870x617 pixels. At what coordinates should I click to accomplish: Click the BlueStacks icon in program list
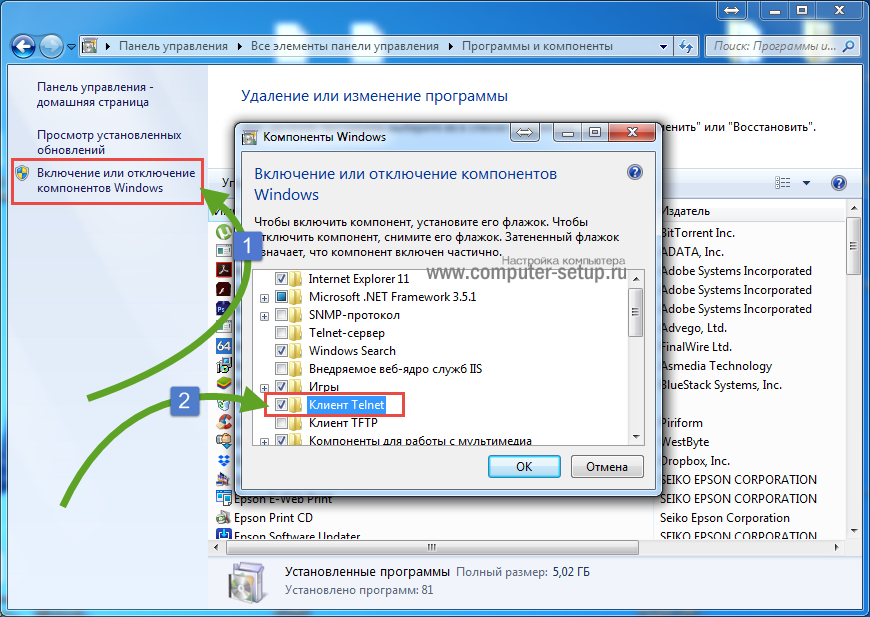click(x=224, y=384)
